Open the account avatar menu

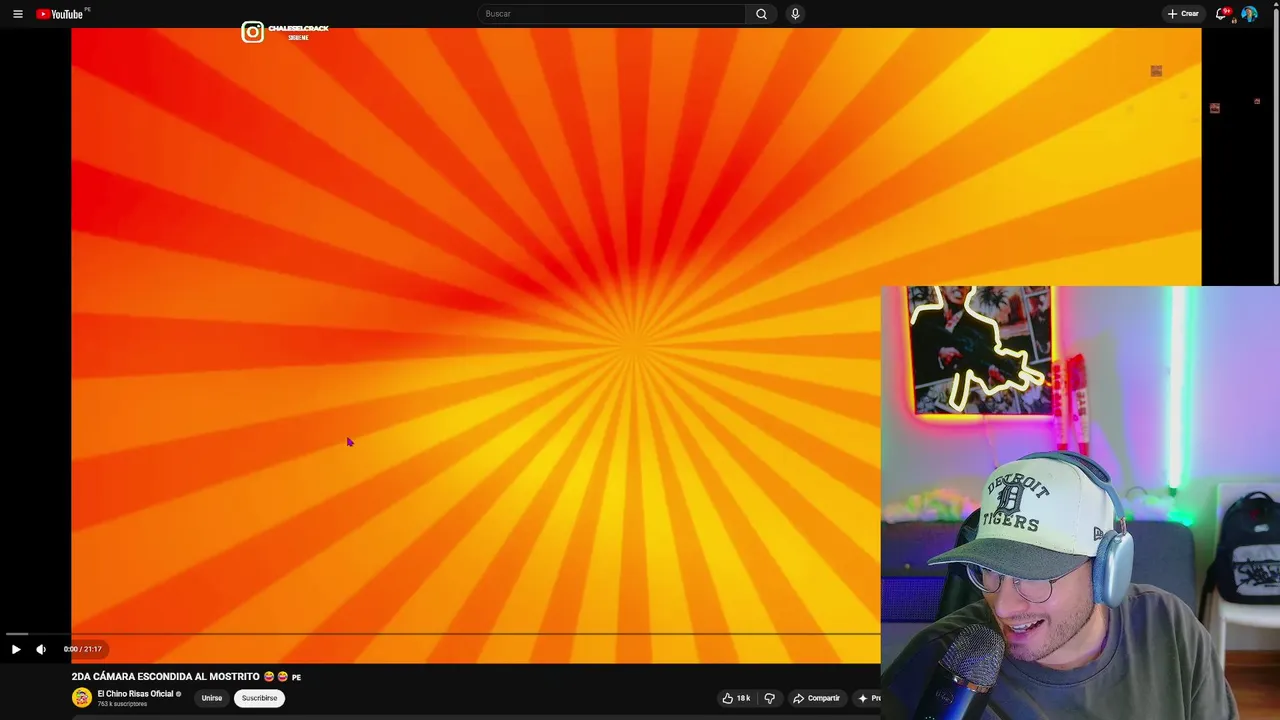click(x=1249, y=14)
